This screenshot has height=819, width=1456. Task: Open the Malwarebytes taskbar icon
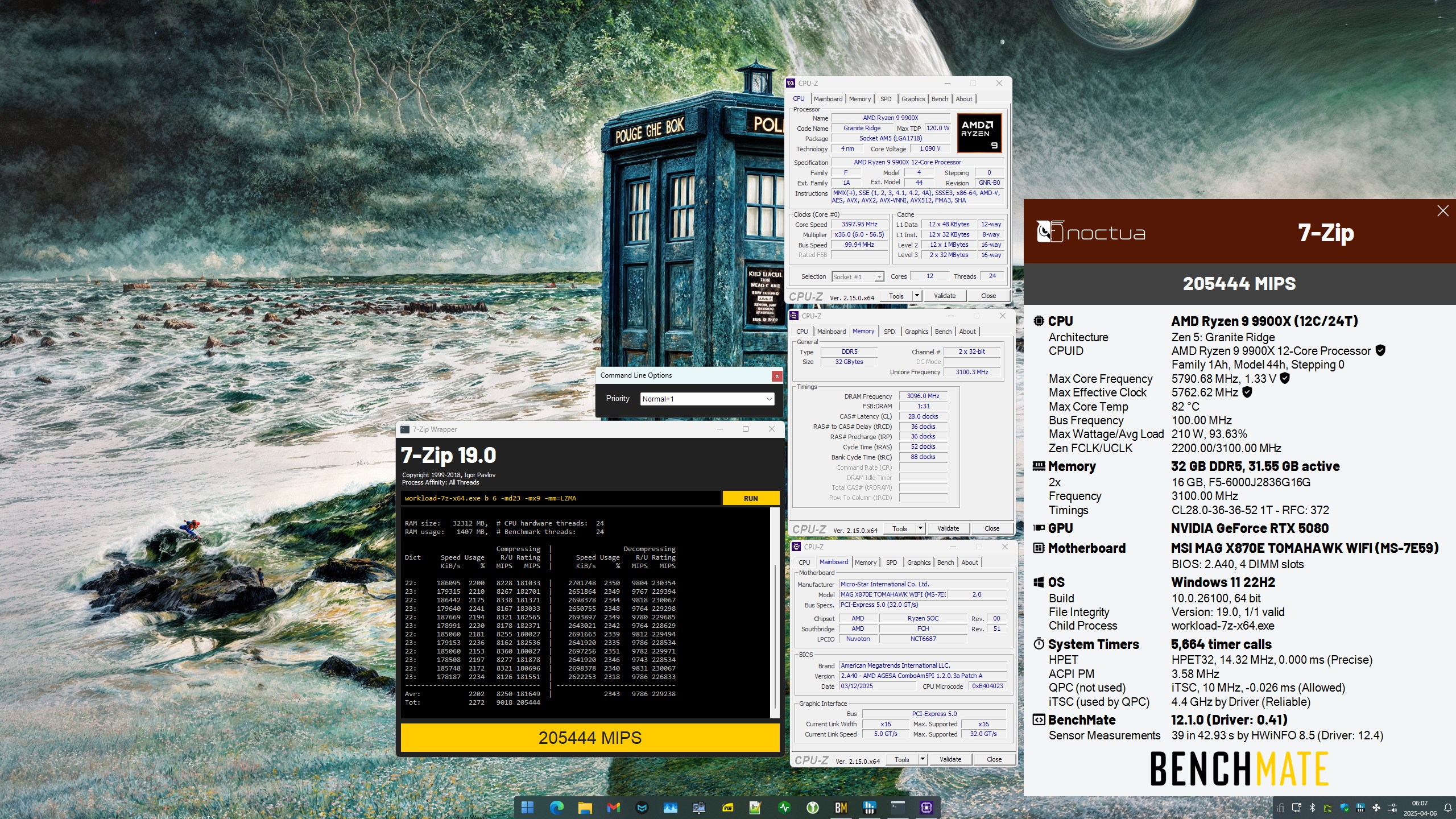[x=642, y=807]
